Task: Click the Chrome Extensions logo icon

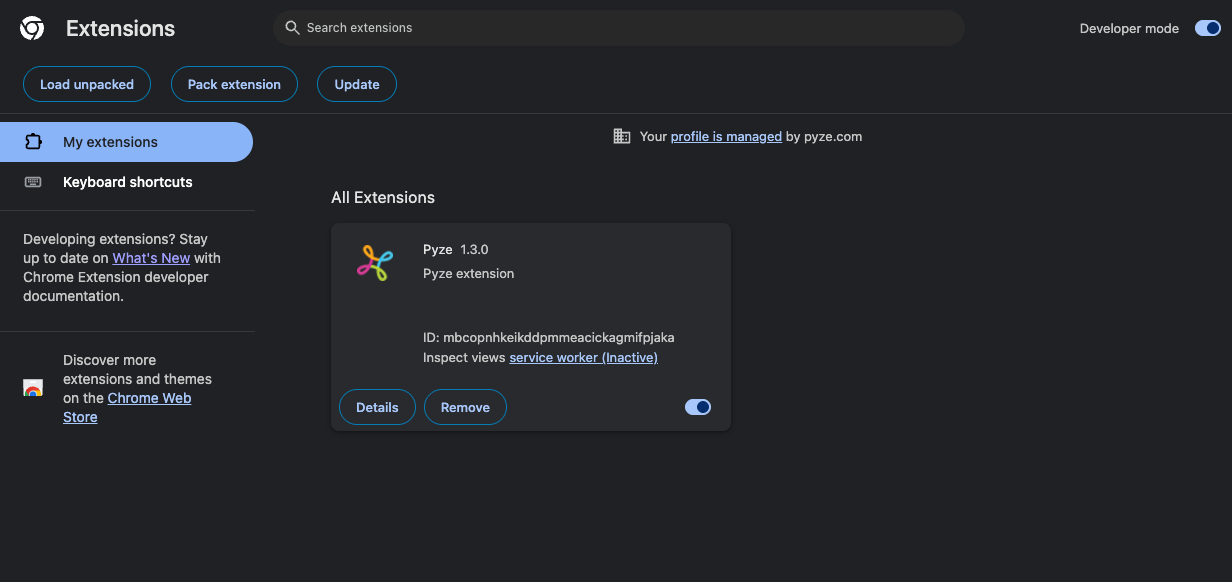Action: tap(31, 28)
